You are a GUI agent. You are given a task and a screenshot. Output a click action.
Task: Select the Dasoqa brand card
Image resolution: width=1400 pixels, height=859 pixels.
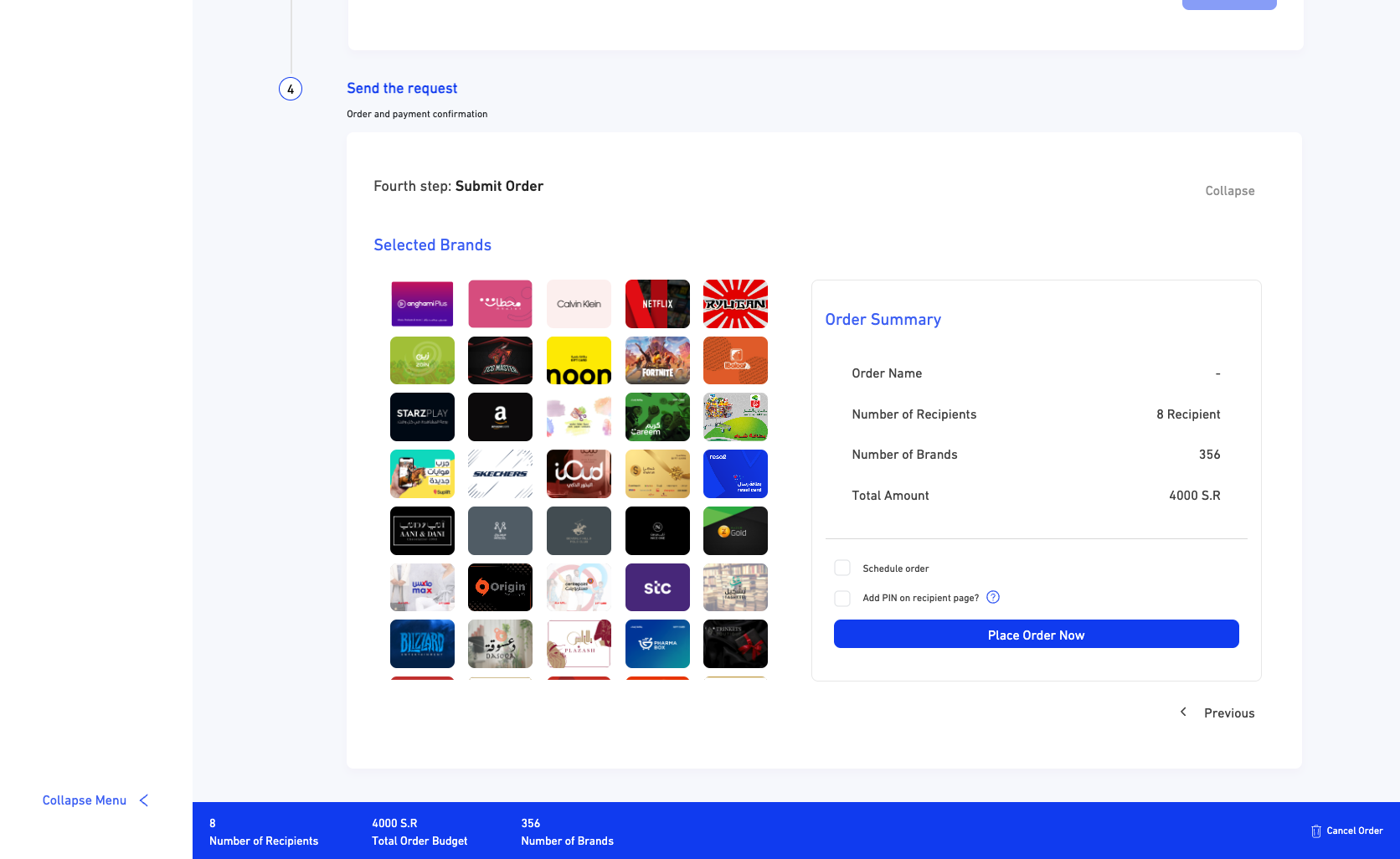pyautogui.click(x=500, y=644)
